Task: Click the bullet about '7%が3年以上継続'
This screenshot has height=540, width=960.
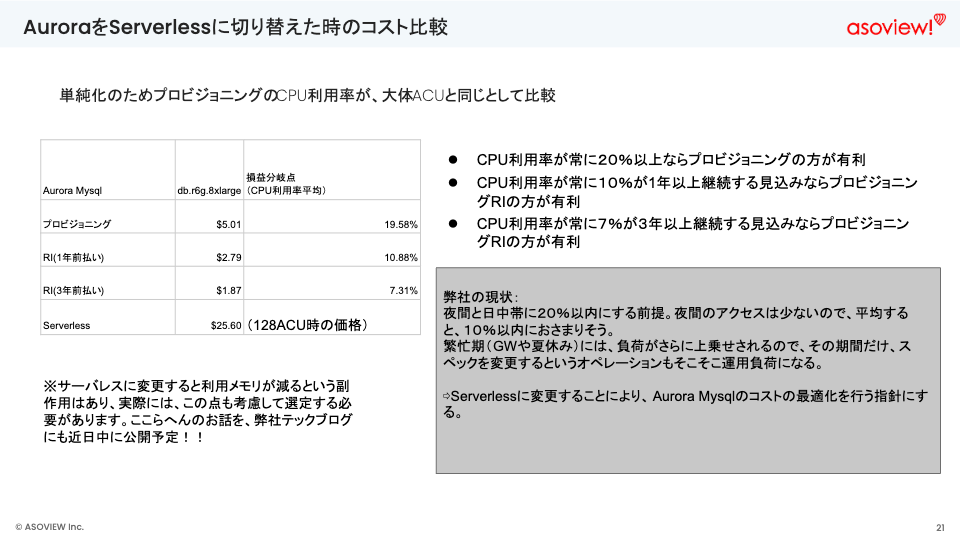Action: pos(692,233)
